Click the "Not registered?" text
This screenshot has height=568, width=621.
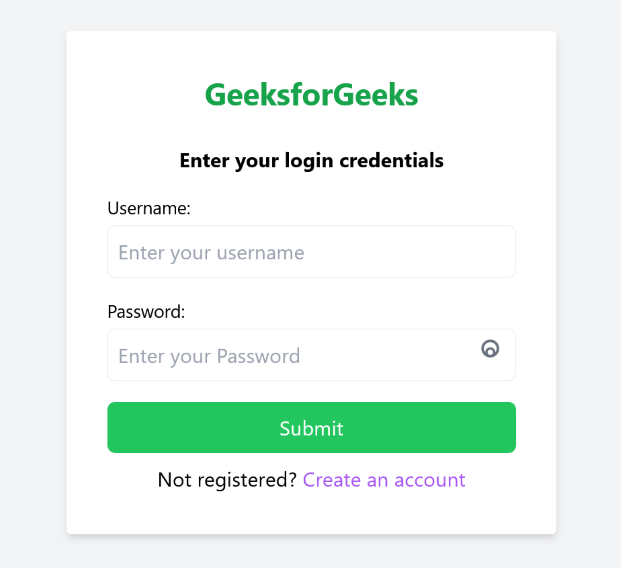227,480
